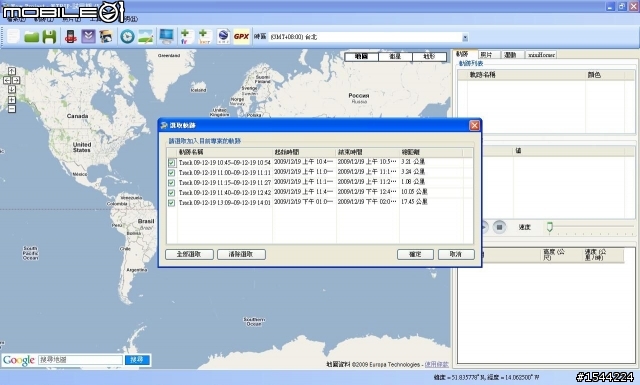Screen dimensions: 640x385
Task: Save project with green floppy disk icon
Action: coord(49,37)
